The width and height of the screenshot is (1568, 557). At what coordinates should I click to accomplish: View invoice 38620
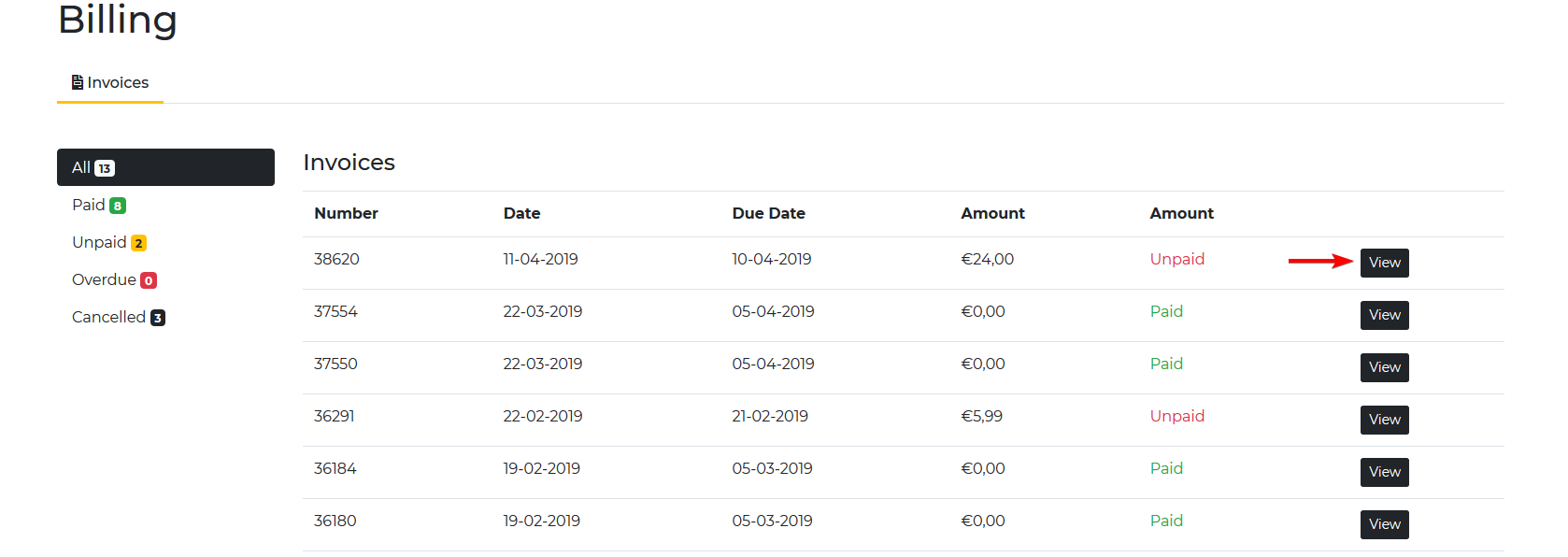click(1384, 263)
